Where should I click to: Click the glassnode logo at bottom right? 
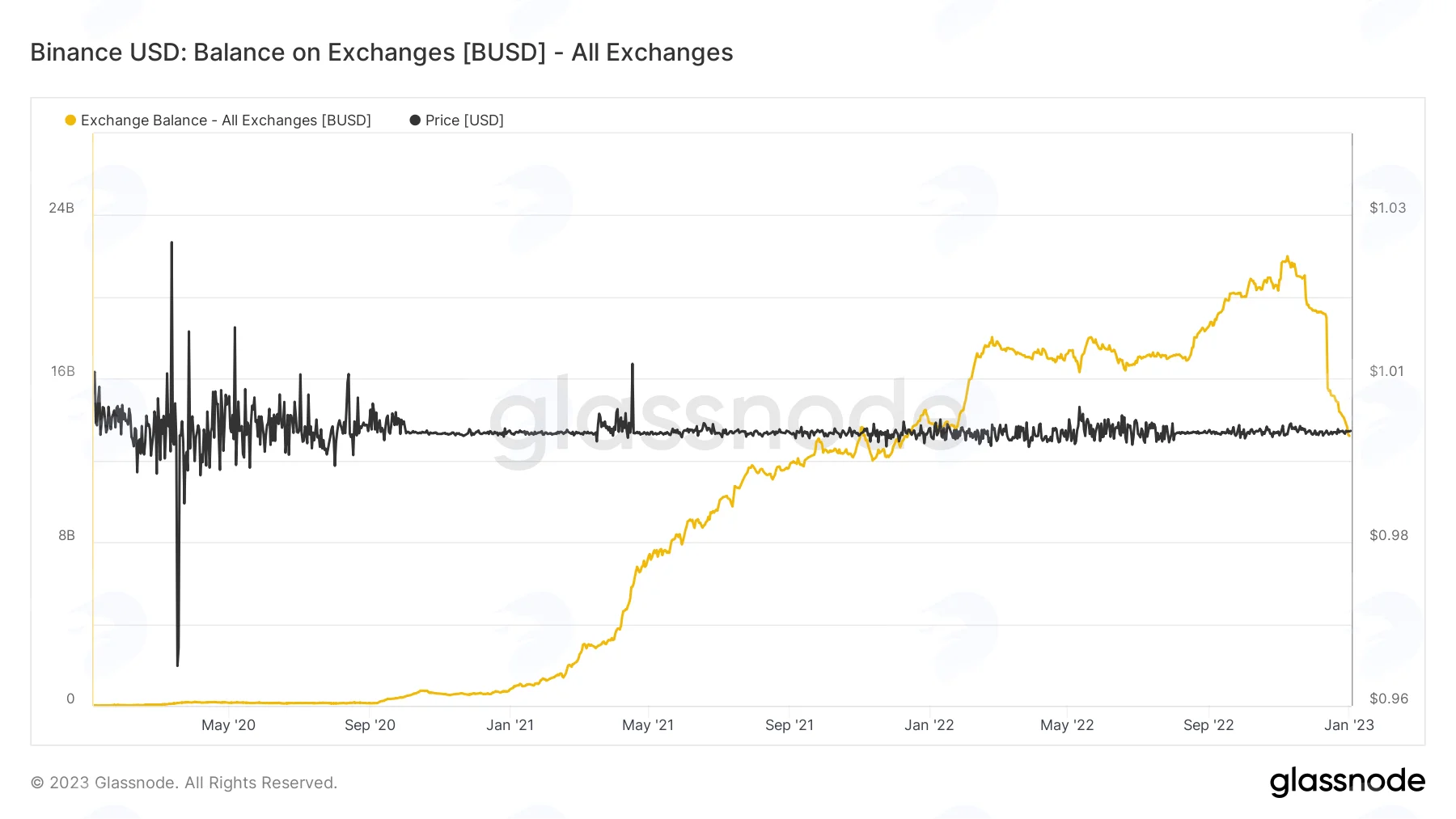click(1347, 782)
